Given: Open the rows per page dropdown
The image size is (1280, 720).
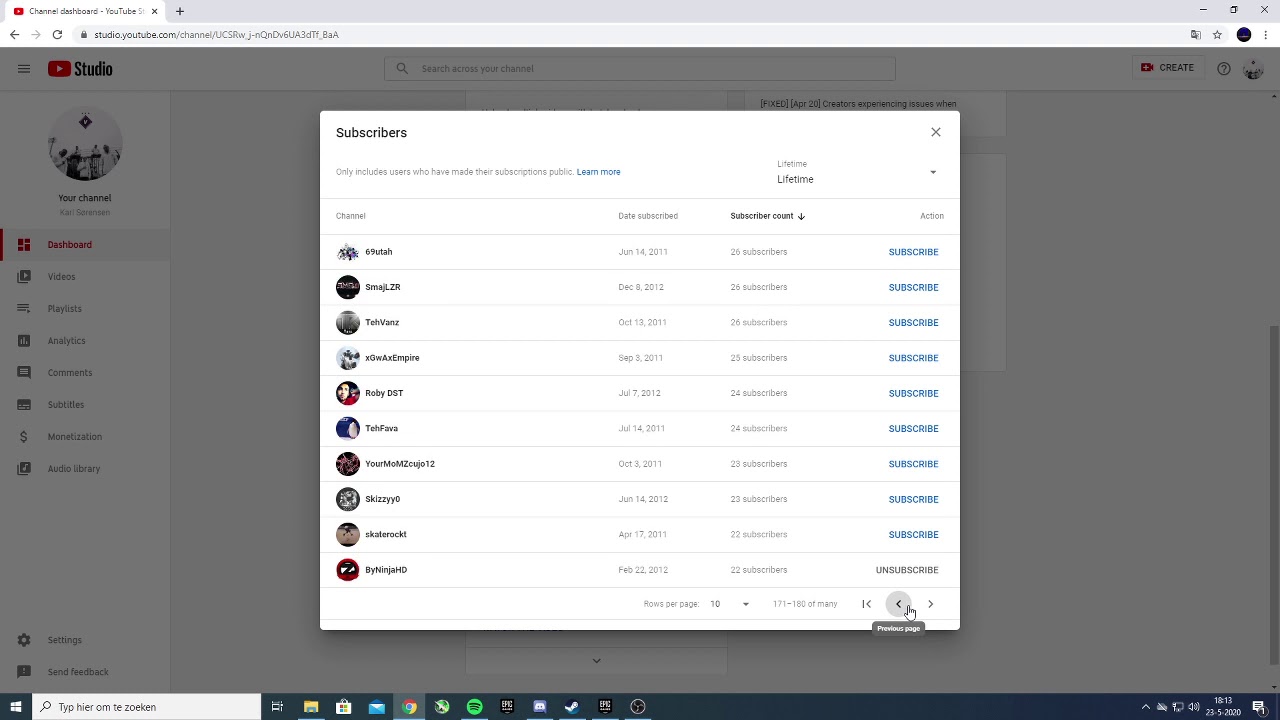Looking at the screenshot, I should tap(729, 604).
